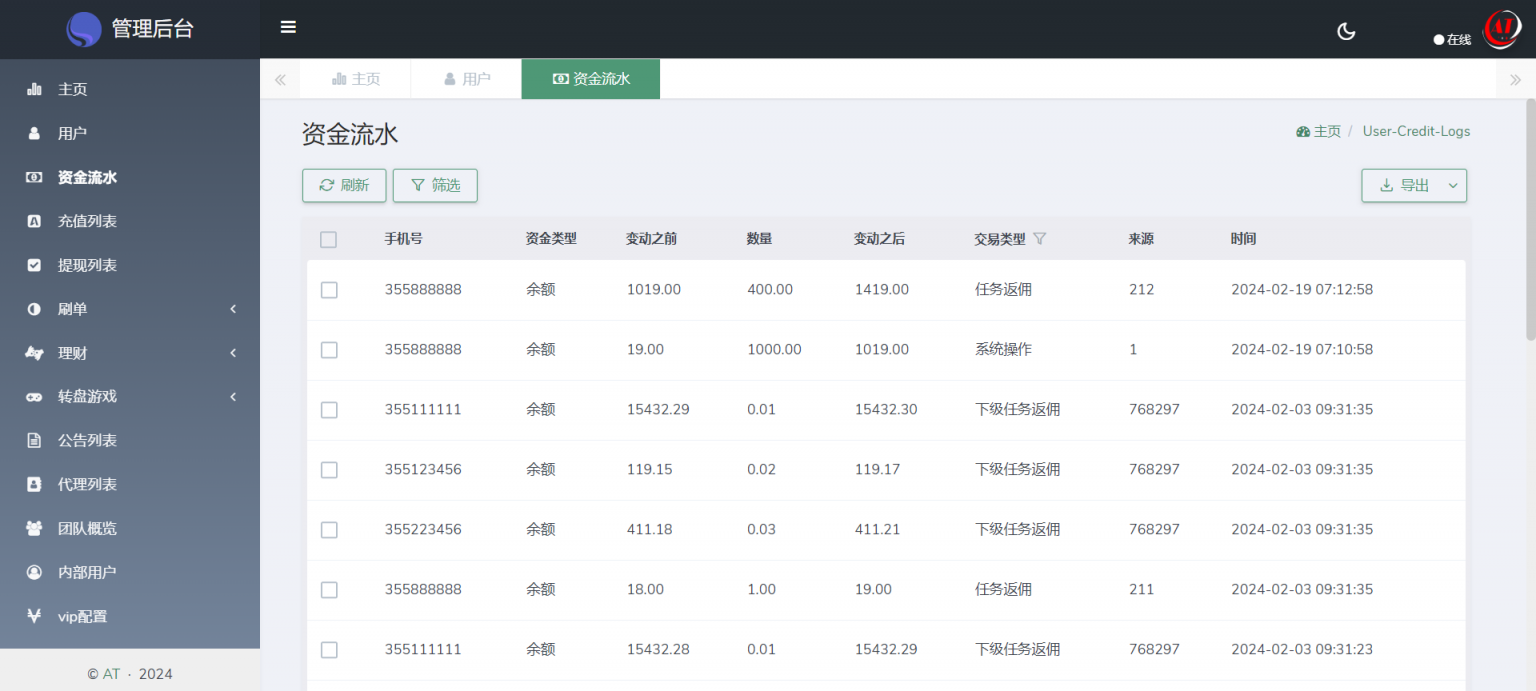This screenshot has width=1536, height=691.
Task: Open the 交易类型 column filter funnel
Action: coord(1040,238)
